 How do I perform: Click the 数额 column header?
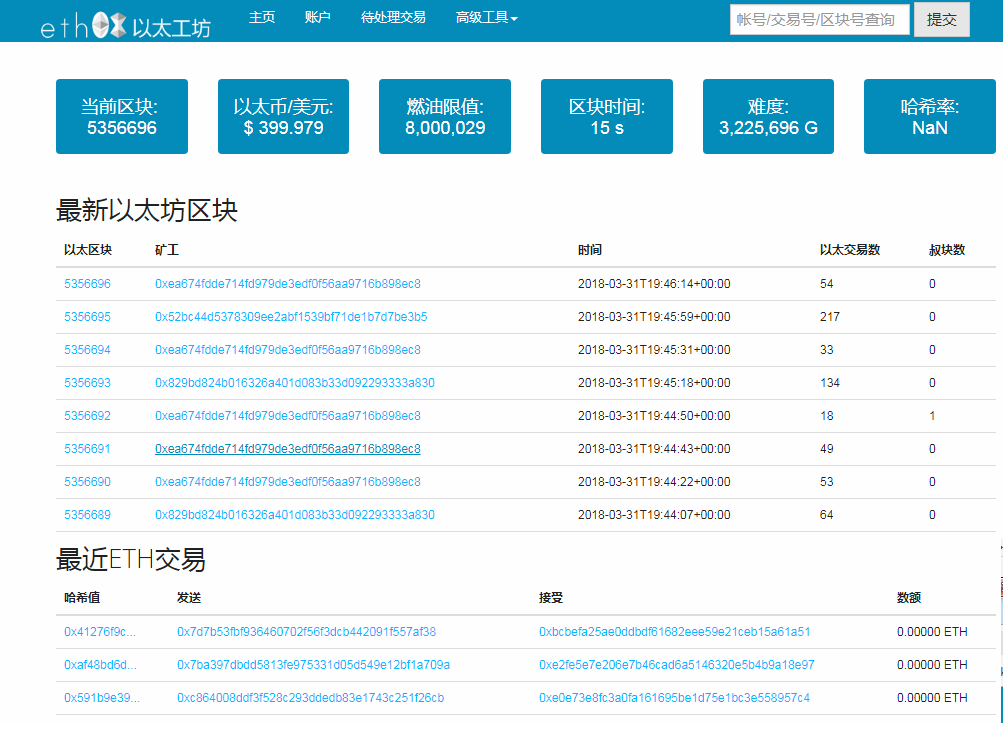(909, 597)
